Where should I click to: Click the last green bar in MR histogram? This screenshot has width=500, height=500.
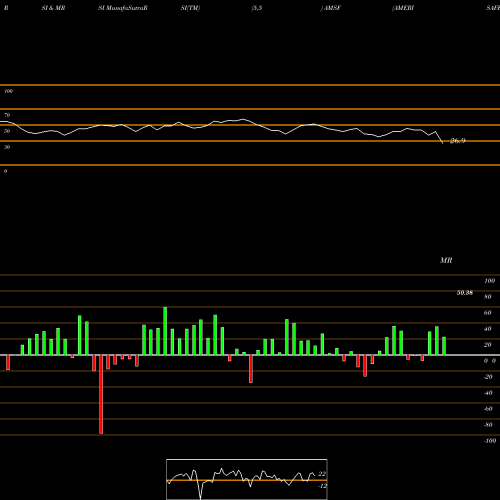pyautogui.click(x=444, y=346)
